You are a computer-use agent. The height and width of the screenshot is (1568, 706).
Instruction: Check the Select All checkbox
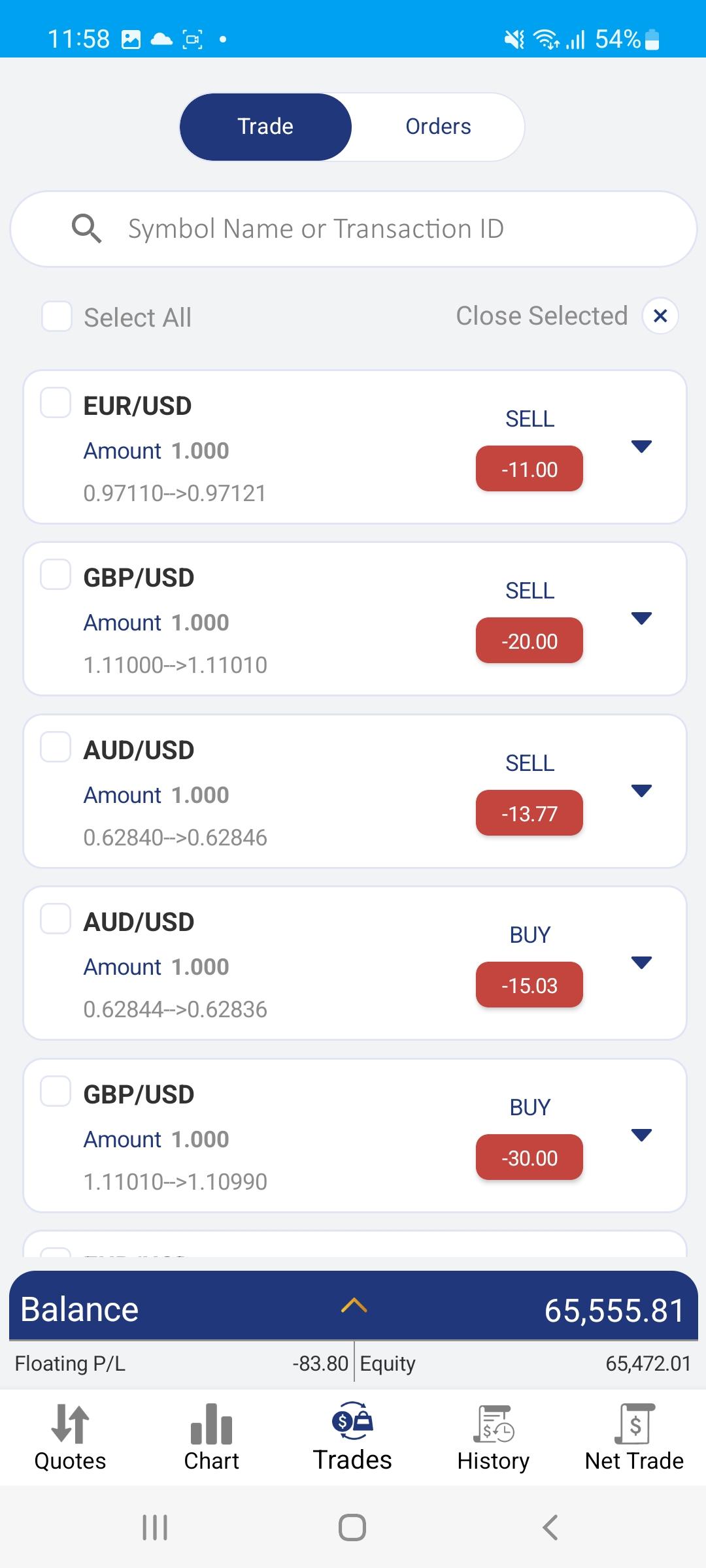(57, 316)
